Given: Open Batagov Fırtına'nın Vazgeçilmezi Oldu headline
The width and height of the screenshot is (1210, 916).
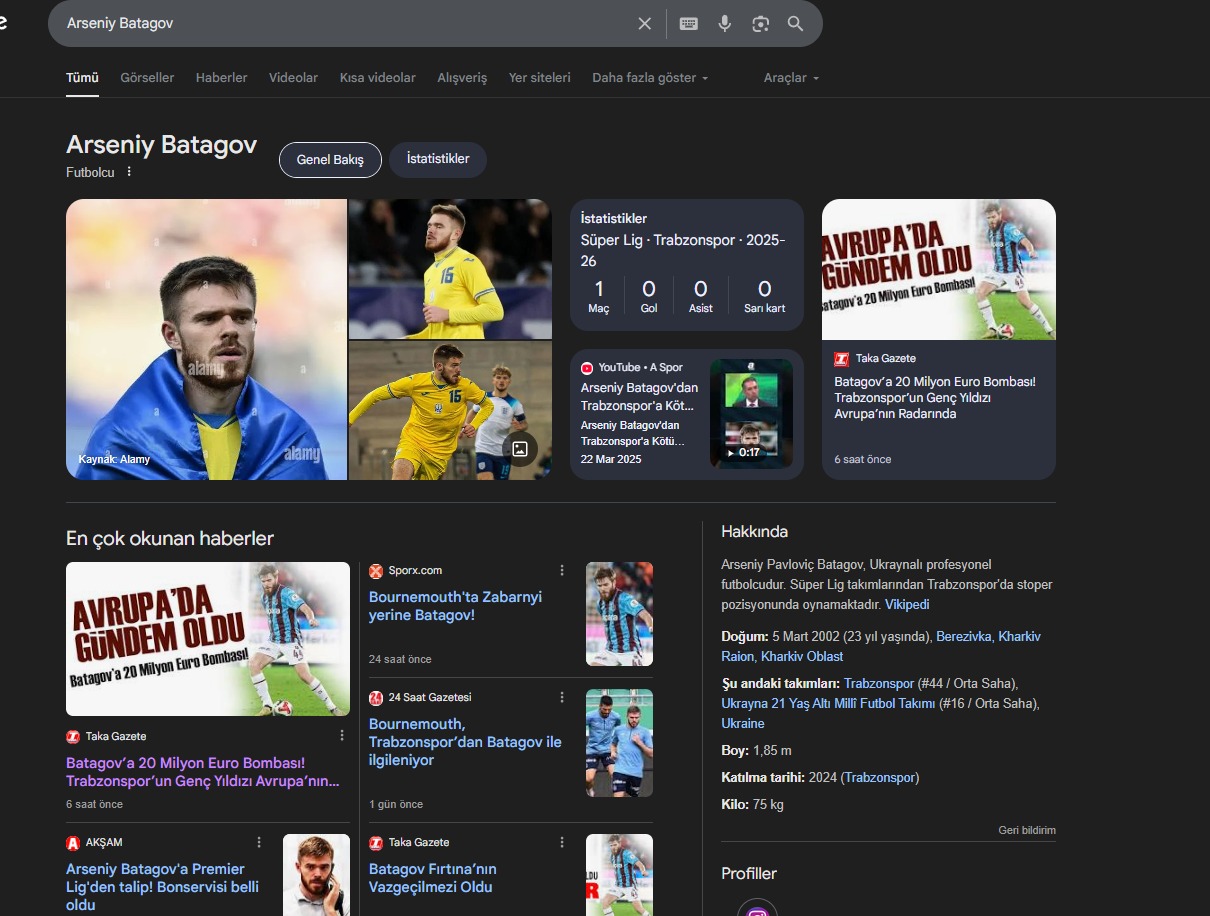Looking at the screenshot, I should coord(433,878).
